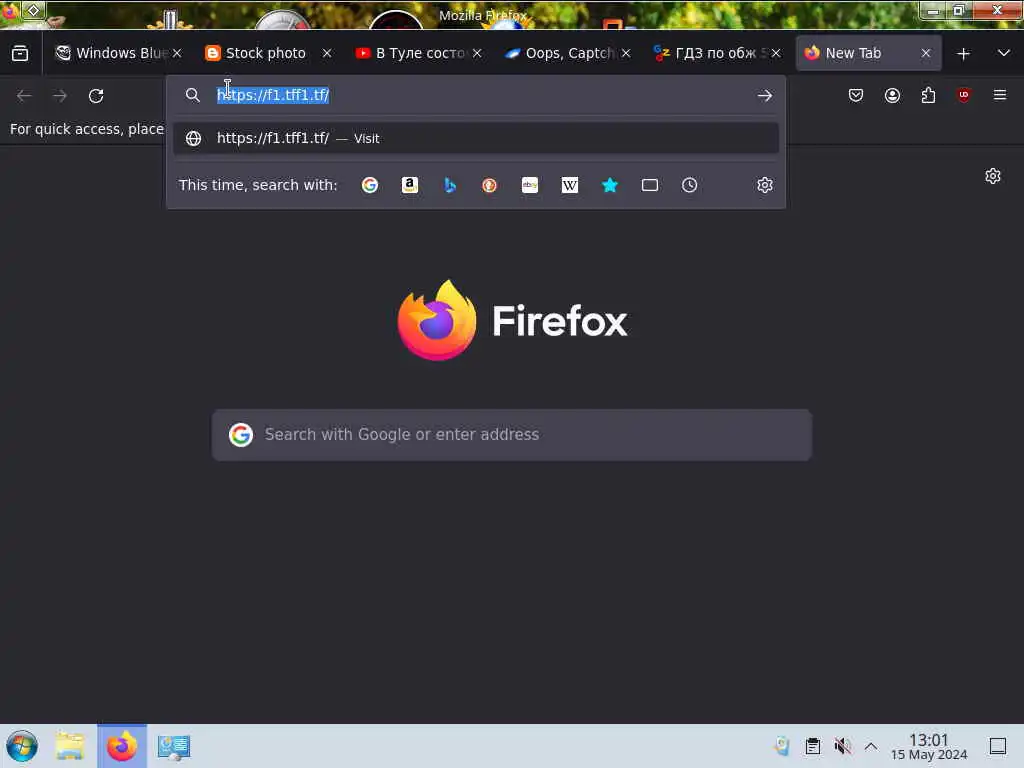Search this time with Wikipedia

pyautogui.click(x=569, y=185)
